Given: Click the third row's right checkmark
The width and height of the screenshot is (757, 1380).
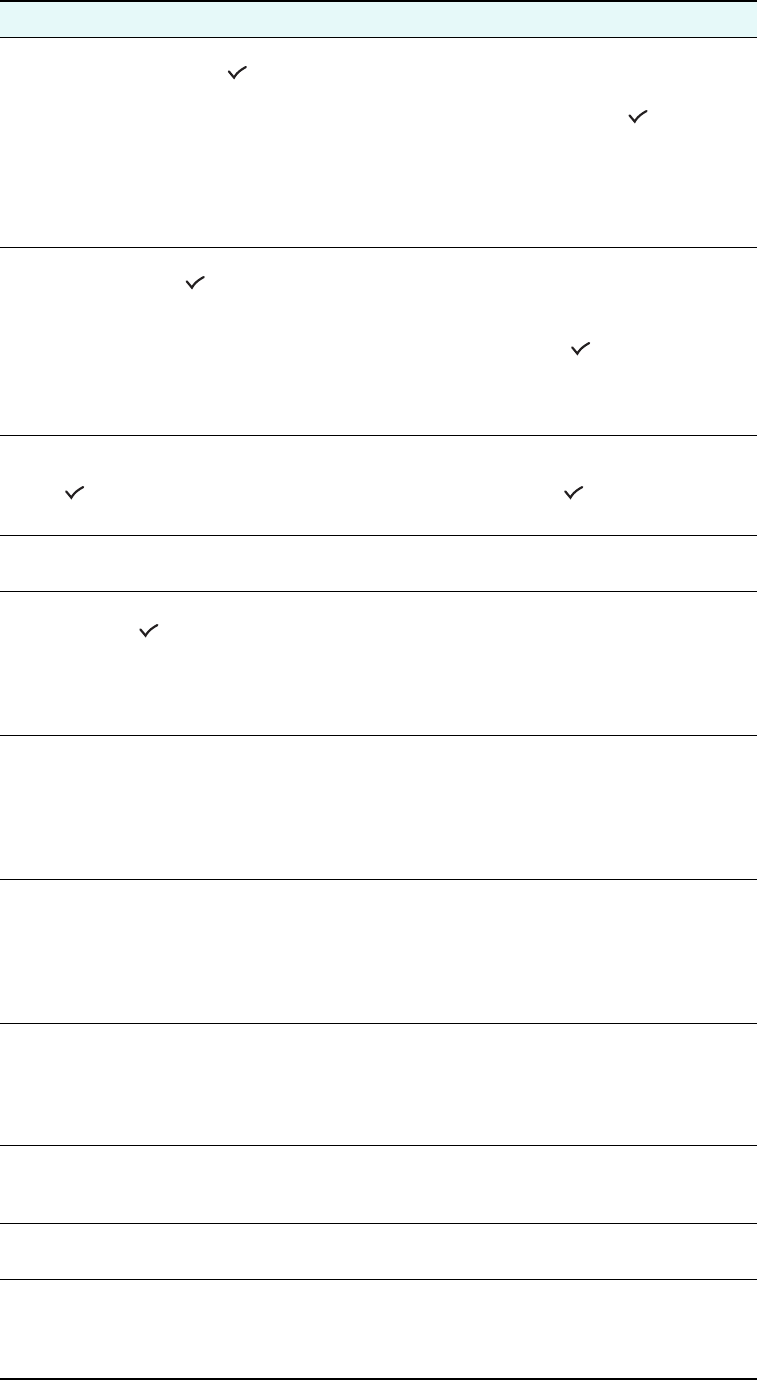Looking at the screenshot, I should (571, 493).
